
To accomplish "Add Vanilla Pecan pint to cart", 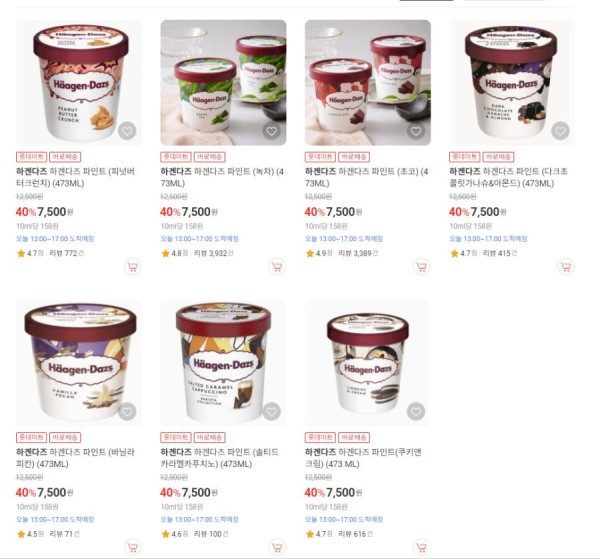I will pyautogui.click(x=132, y=548).
